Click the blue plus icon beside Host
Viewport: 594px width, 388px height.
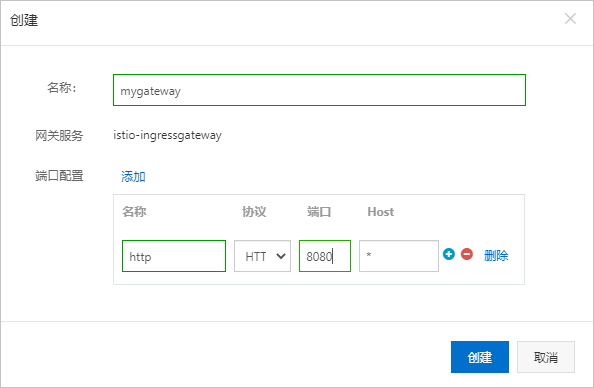tap(449, 254)
